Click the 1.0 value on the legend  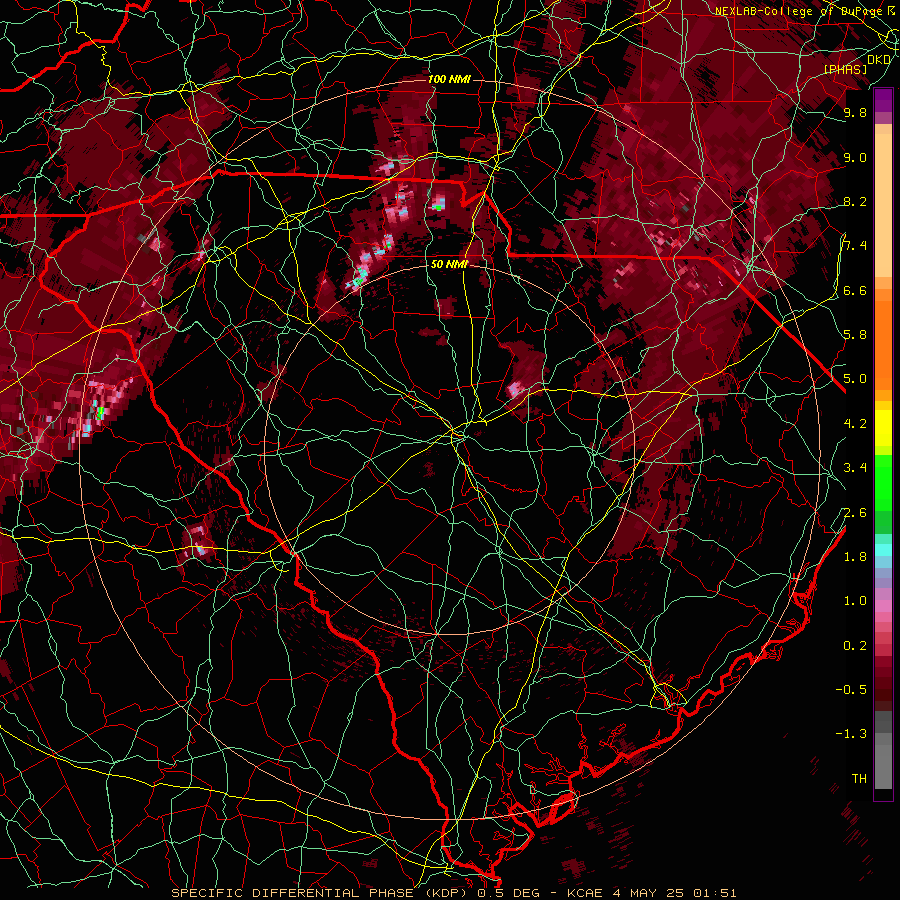point(855,600)
